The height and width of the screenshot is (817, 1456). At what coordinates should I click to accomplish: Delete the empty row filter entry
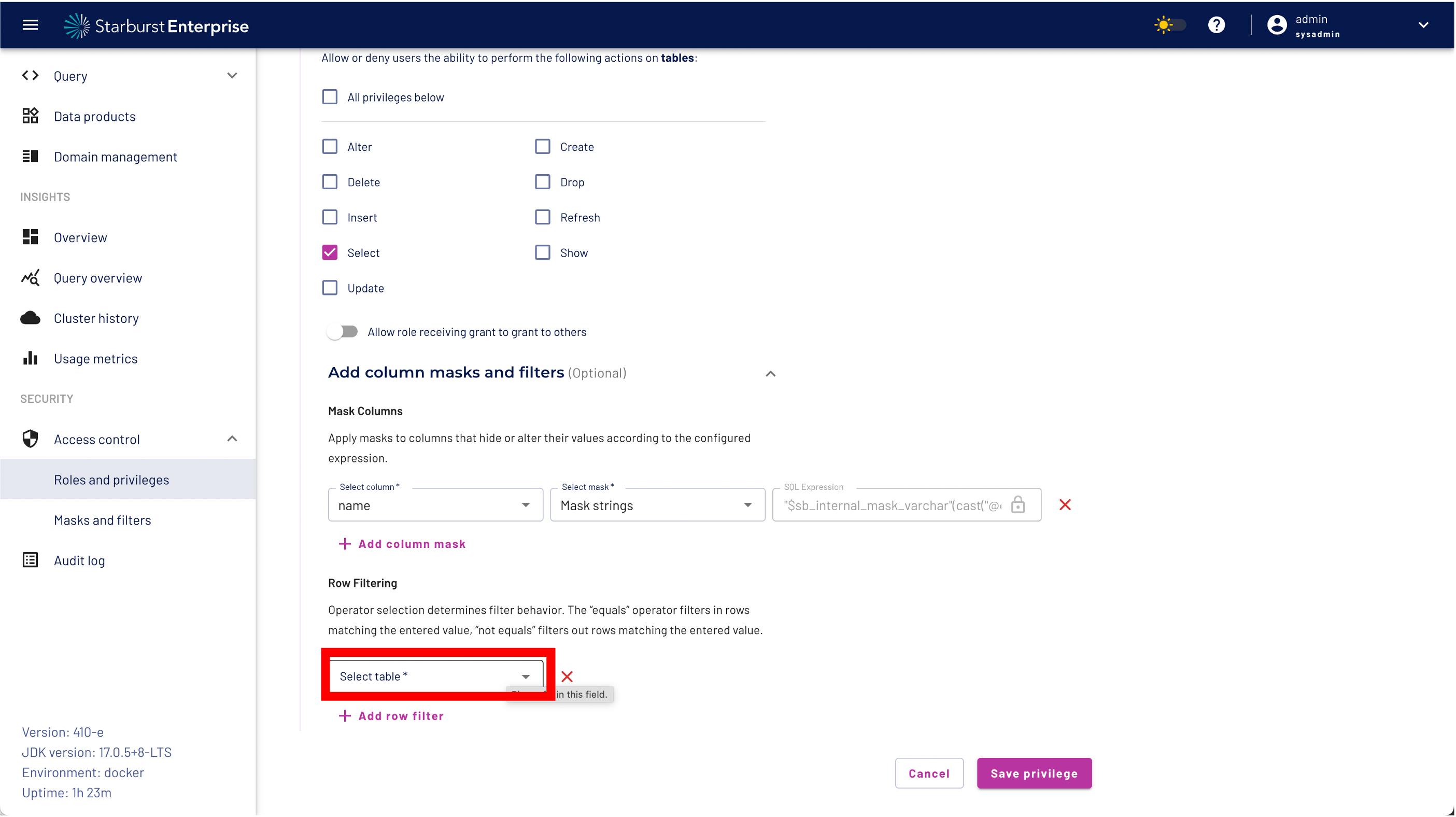point(567,676)
